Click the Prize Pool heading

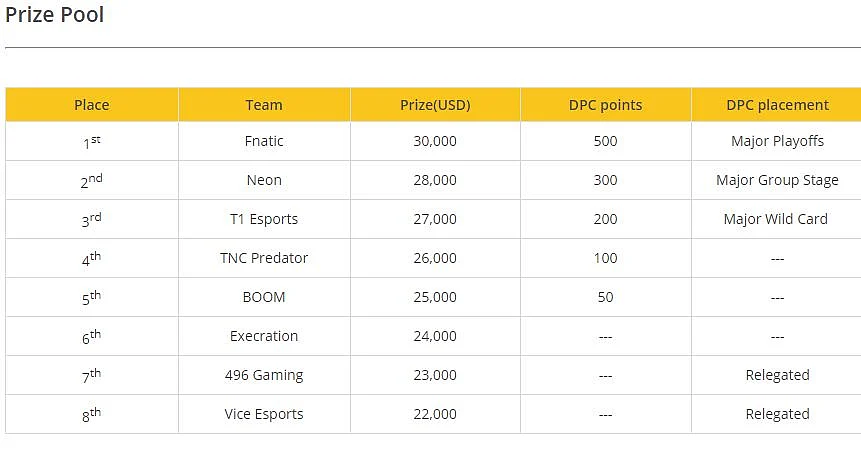coord(54,14)
